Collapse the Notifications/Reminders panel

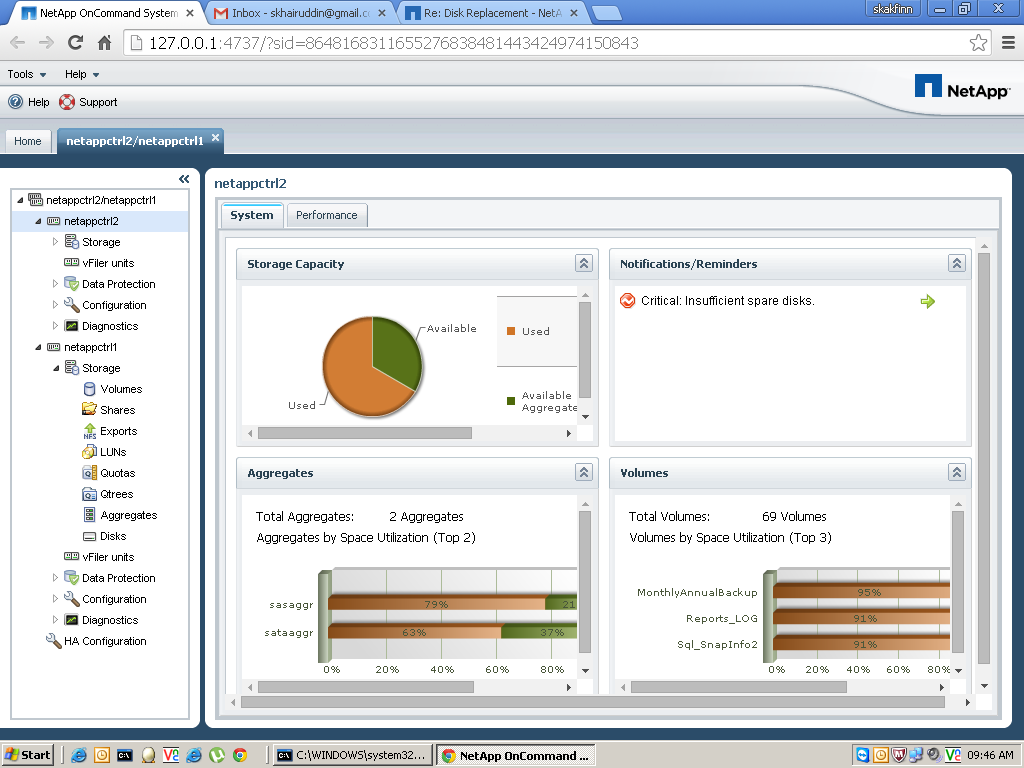tap(956, 264)
